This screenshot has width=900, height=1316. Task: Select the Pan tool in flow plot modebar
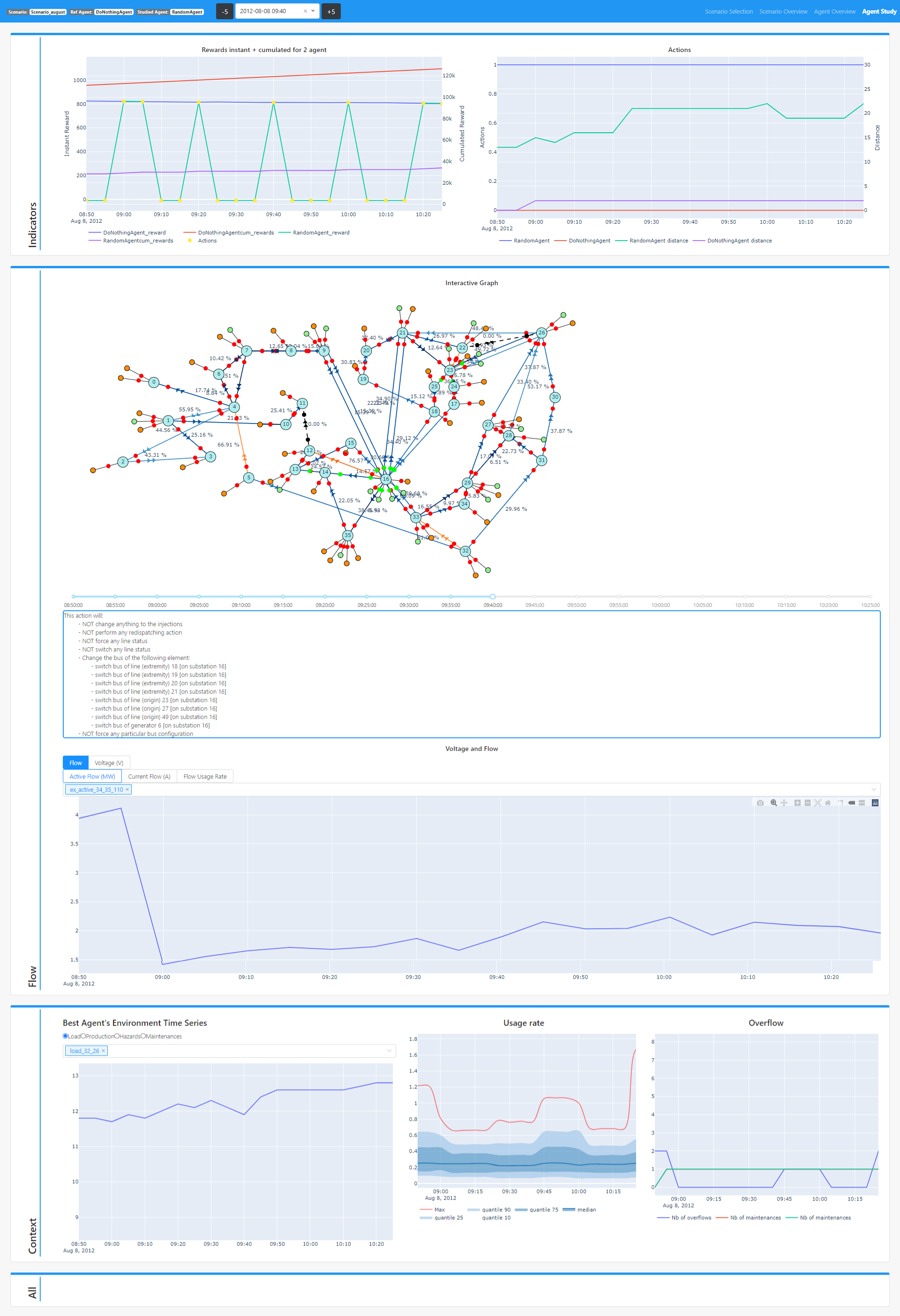(x=784, y=802)
